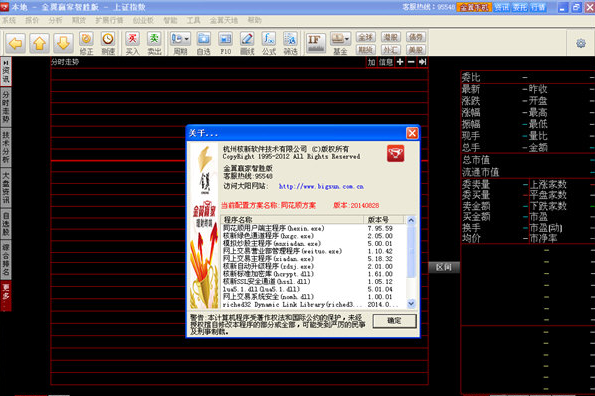The image size is (595, 396).
Task: Open the 金翼天地 menu
Action: pyautogui.click(x=224, y=20)
